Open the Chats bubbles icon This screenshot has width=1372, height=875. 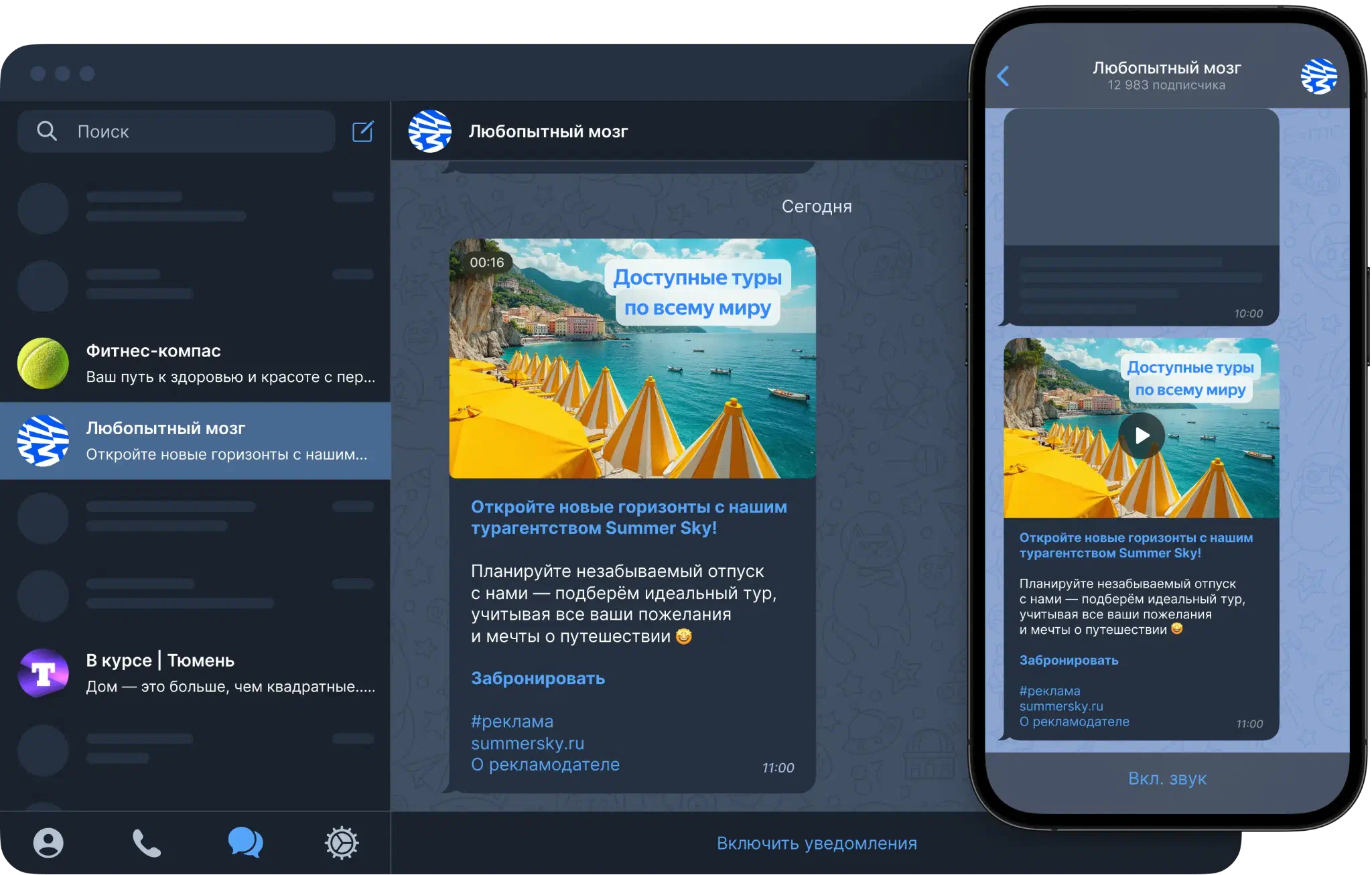[245, 842]
